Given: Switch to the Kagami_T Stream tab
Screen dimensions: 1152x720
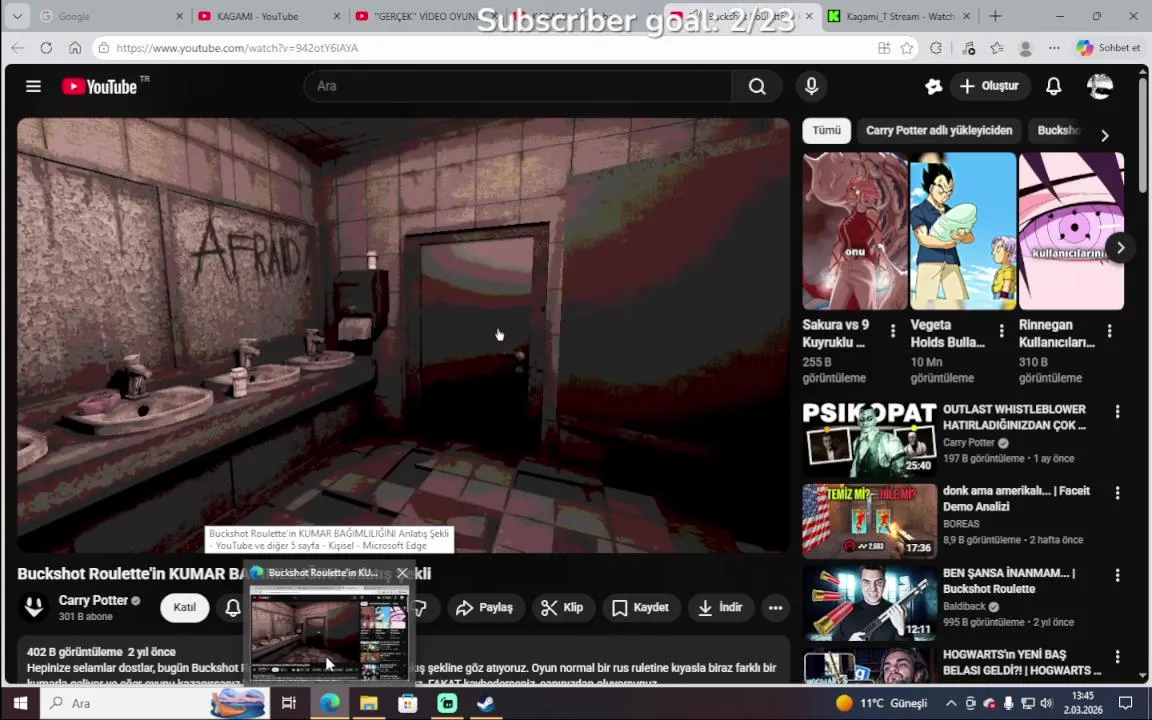Looking at the screenshot, I should point(899,16).
